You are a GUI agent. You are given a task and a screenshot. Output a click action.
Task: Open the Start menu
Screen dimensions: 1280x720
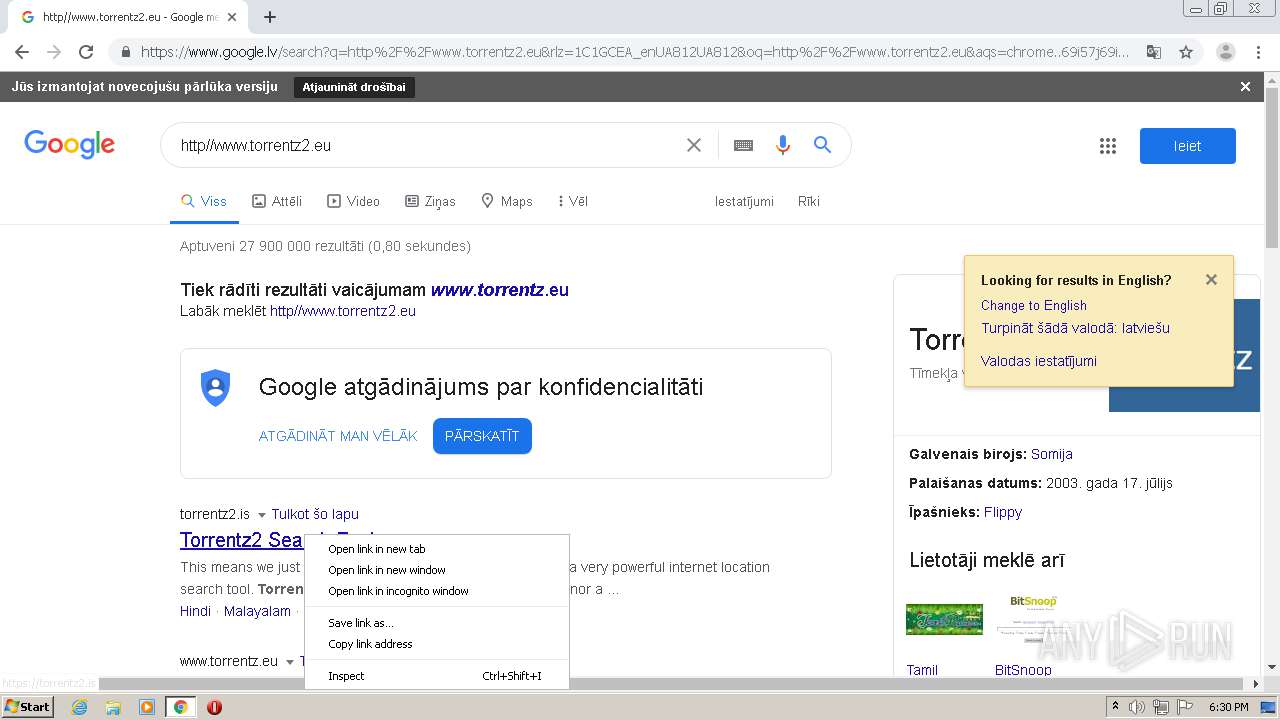(x=27, y=707)
